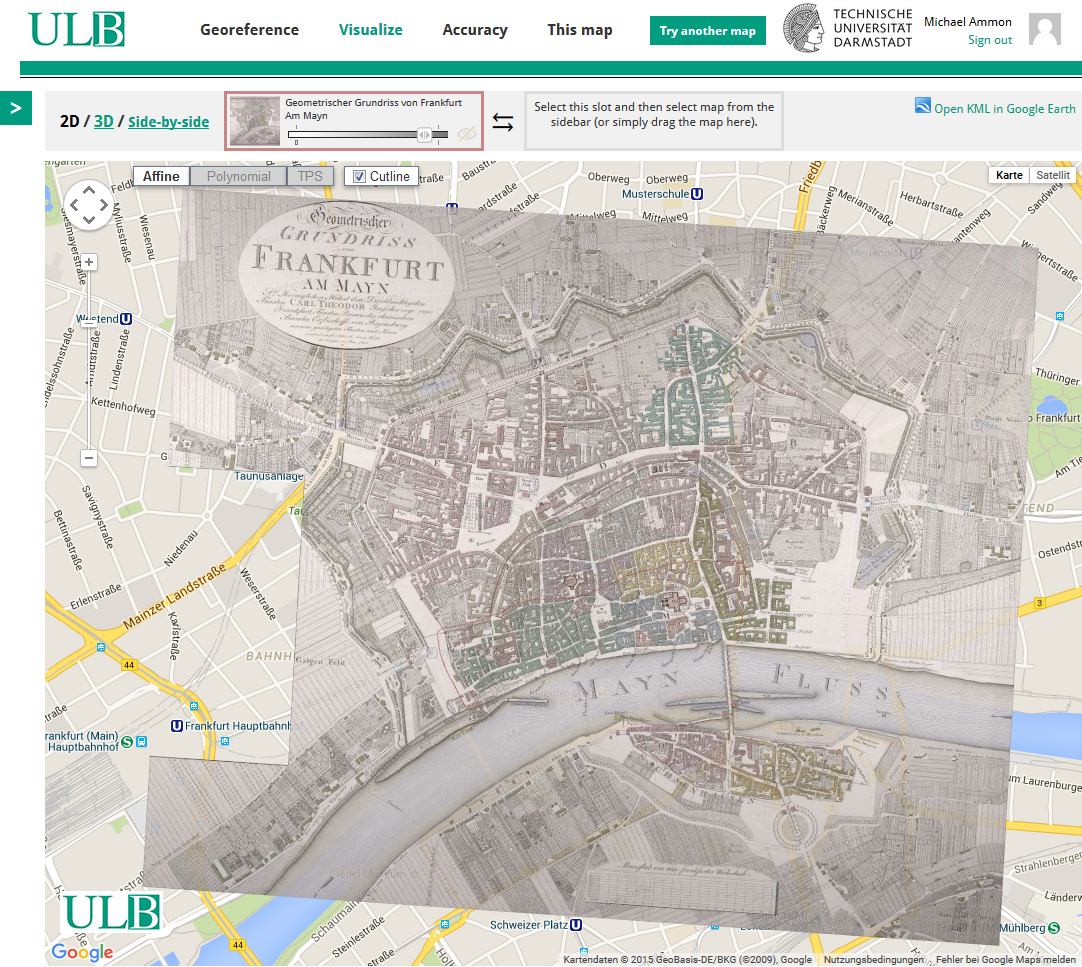The width and height of the screenshot is (1082, 967).
Task: Switch the base map to Satellit
Action: pyautogui.click(x=1052, y=175)
